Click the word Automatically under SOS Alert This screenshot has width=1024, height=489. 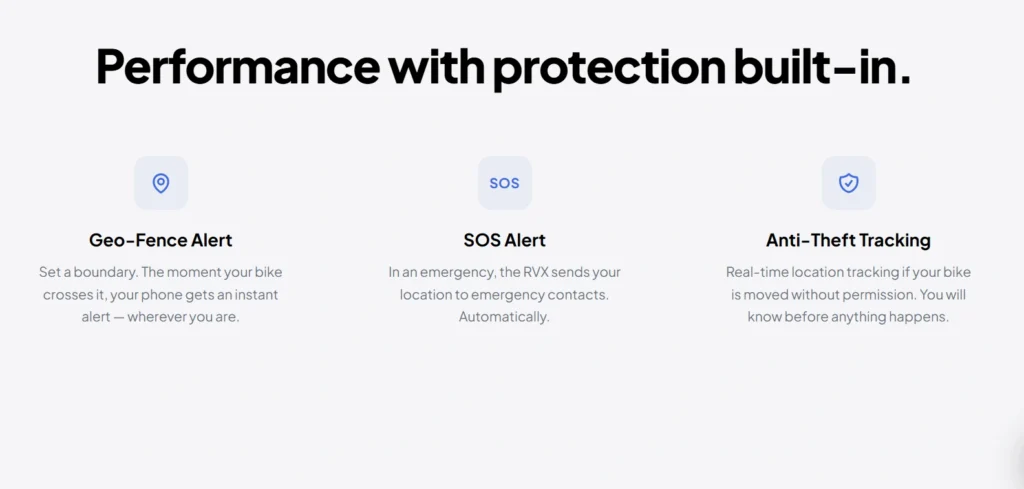pyautogui.click(x=504, y=317)
